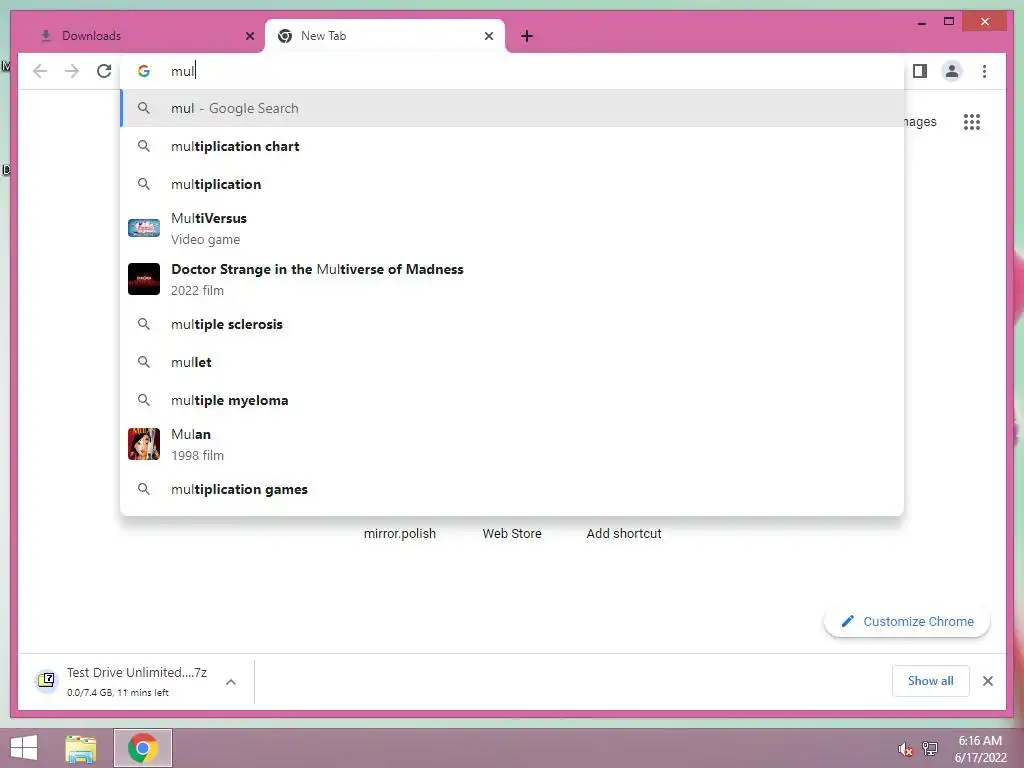Go back using the back arrow
1024x768 pixels.
(40, 71)
